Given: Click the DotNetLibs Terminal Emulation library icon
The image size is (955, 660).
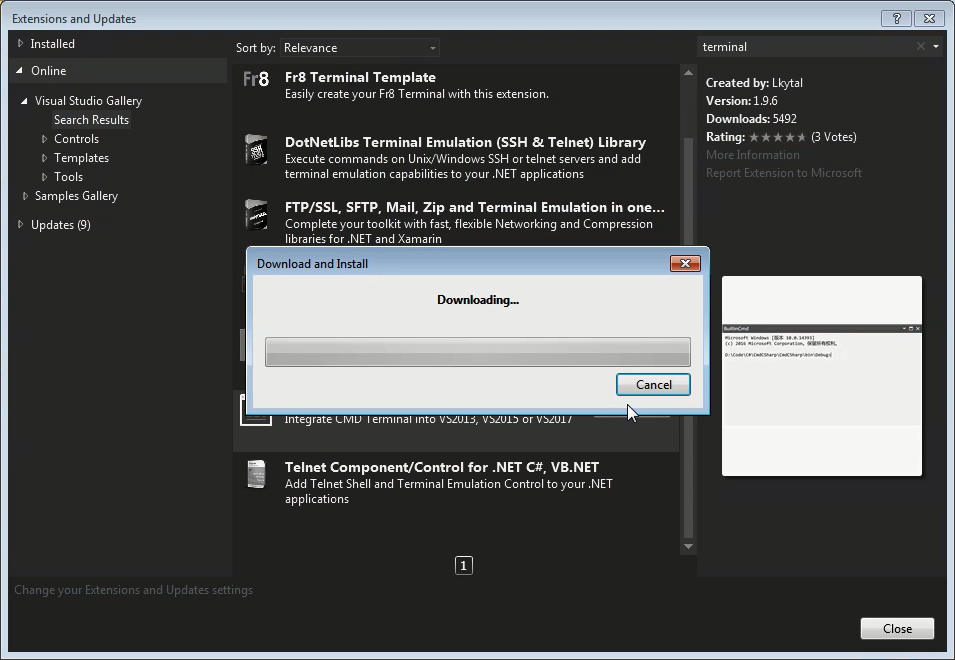Looking at the screenshot, I should click(x=256, y=149).
